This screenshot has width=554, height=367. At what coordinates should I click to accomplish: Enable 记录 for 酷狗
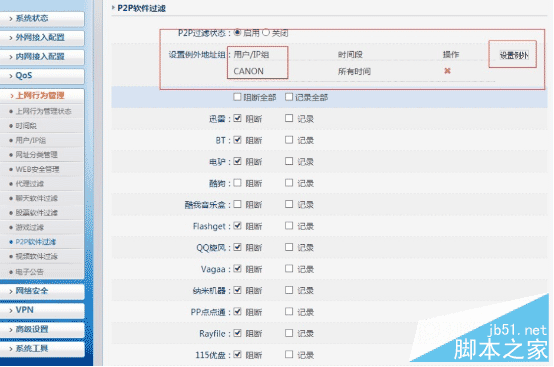(x=289, y=183)
